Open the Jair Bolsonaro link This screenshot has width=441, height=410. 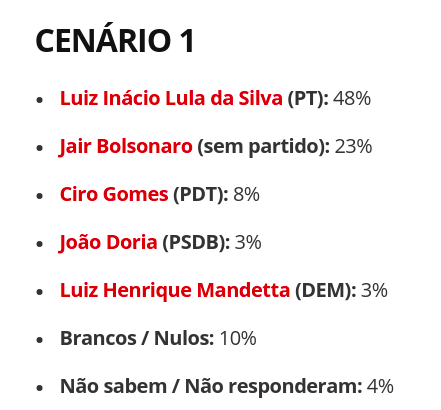click(x=126, y=147)
